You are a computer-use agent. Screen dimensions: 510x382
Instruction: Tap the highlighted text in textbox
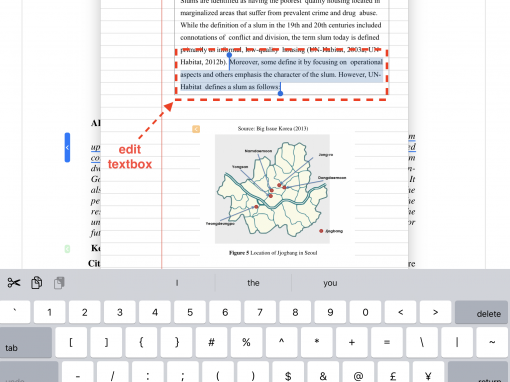pyautogui.click(x=281, y=74)
